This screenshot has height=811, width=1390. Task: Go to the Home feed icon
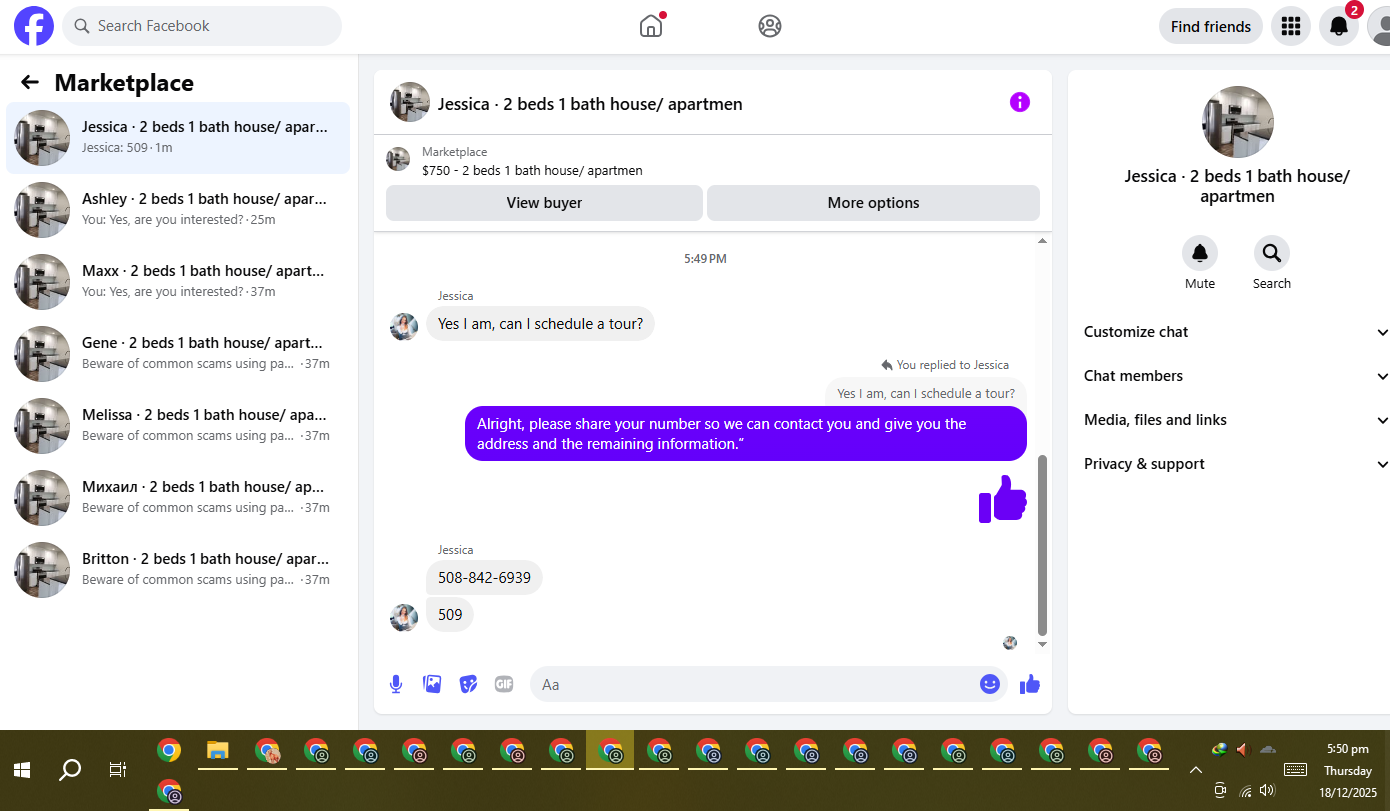pos(651,26)
